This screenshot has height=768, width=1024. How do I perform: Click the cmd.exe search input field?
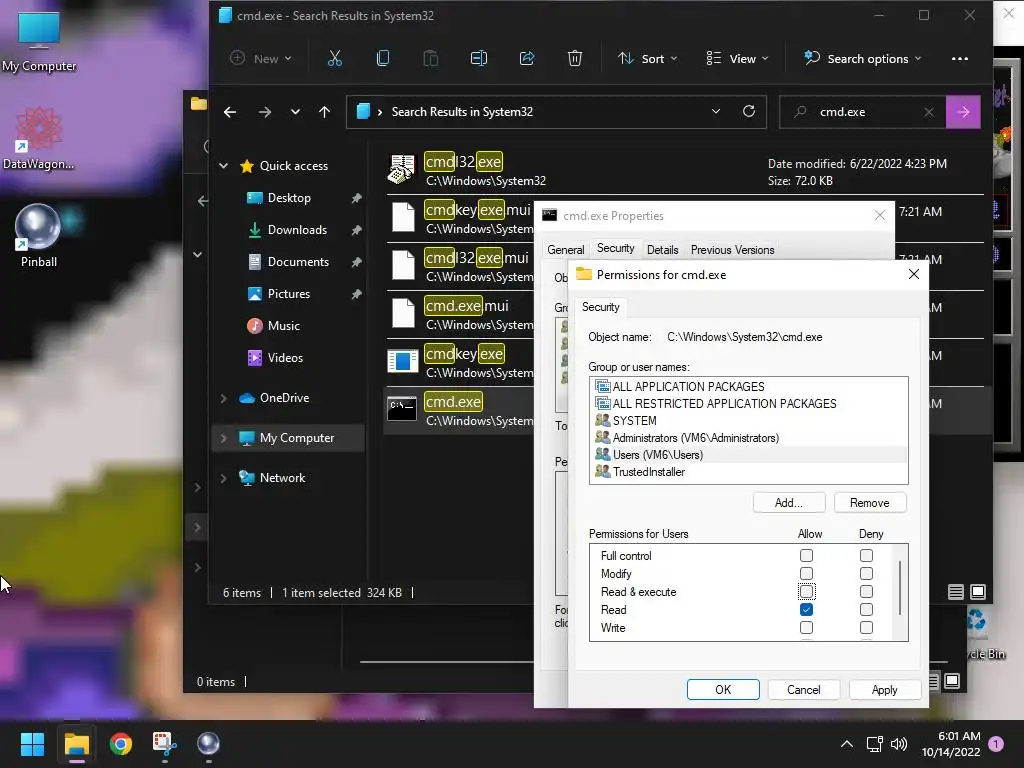click(x=865, y=112)
